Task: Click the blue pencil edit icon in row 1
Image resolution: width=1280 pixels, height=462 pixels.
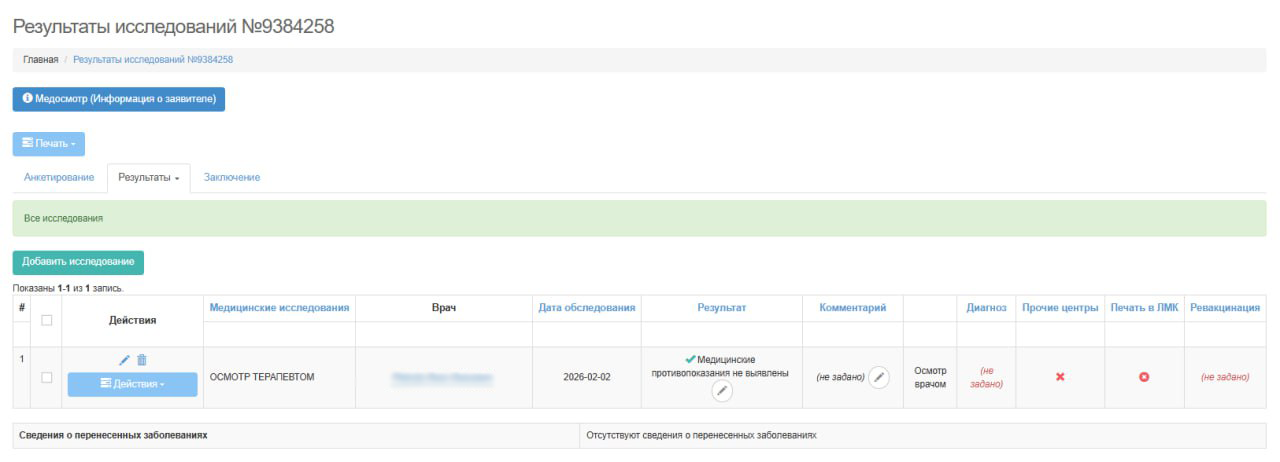Action: (x=125, y=360)
